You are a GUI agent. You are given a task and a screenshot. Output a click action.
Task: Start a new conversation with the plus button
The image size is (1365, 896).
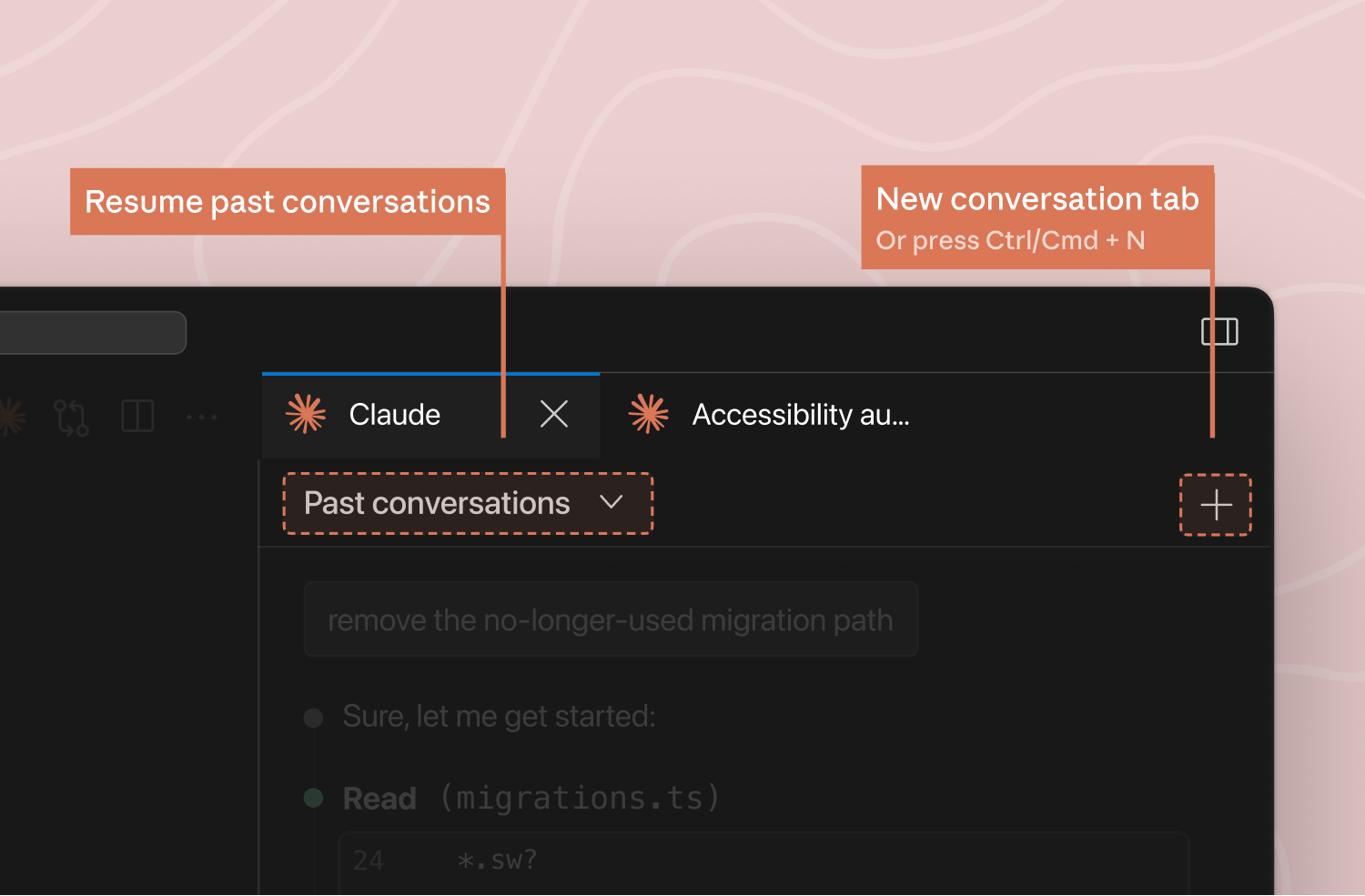click(1216, 505)
